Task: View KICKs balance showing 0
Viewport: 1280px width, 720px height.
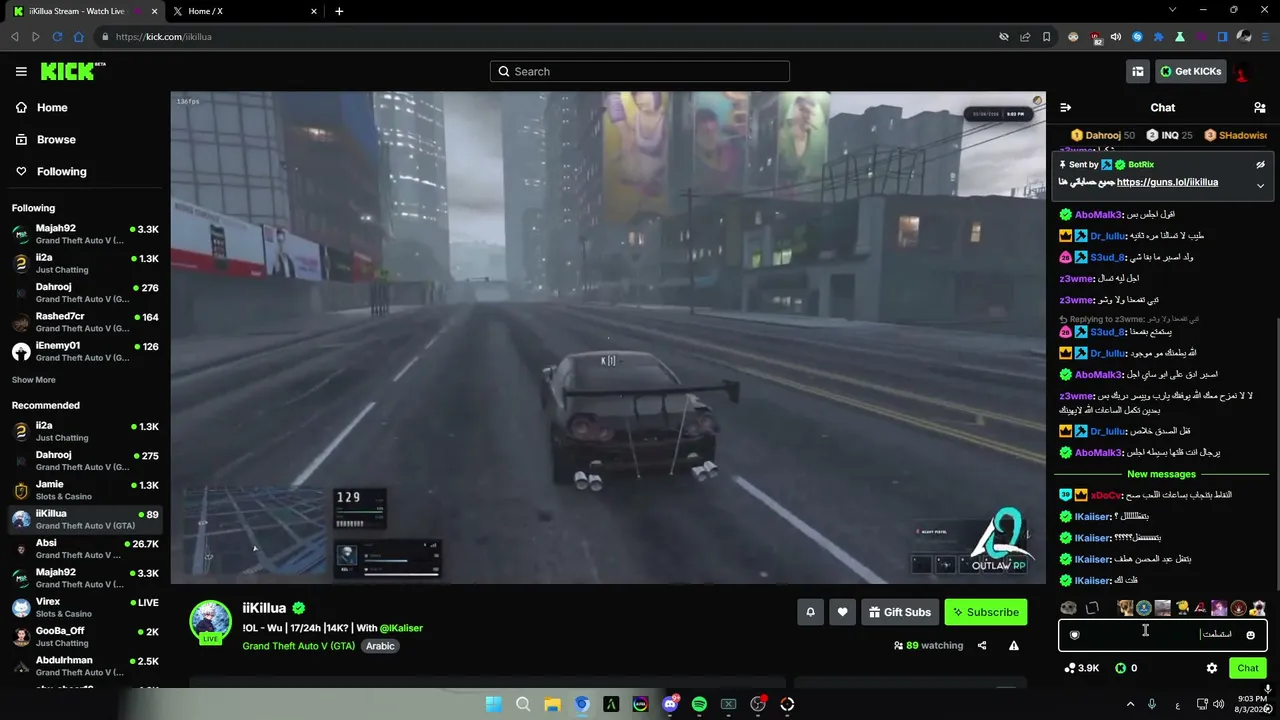Action: pos(1126,668)
